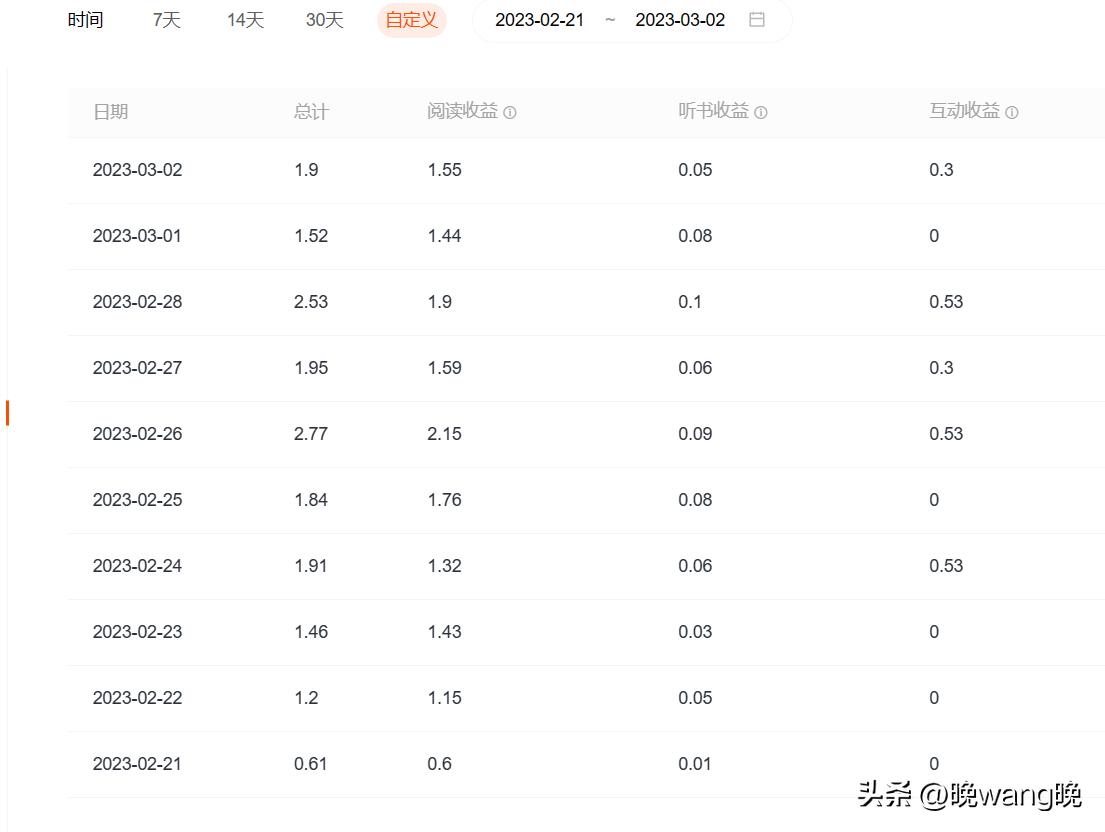Click info icon next to 听书收益

[761, 113]
